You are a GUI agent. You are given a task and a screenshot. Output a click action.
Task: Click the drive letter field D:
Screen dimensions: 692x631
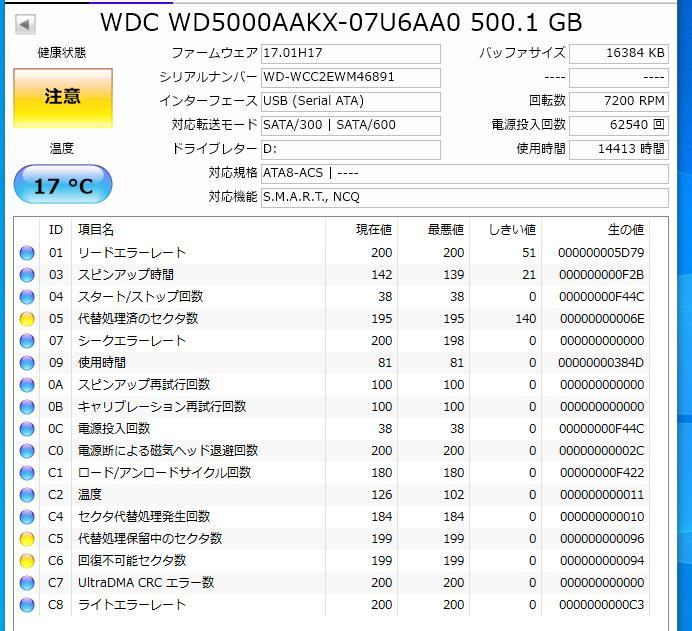pyautogui.click(x=351, y=150)
